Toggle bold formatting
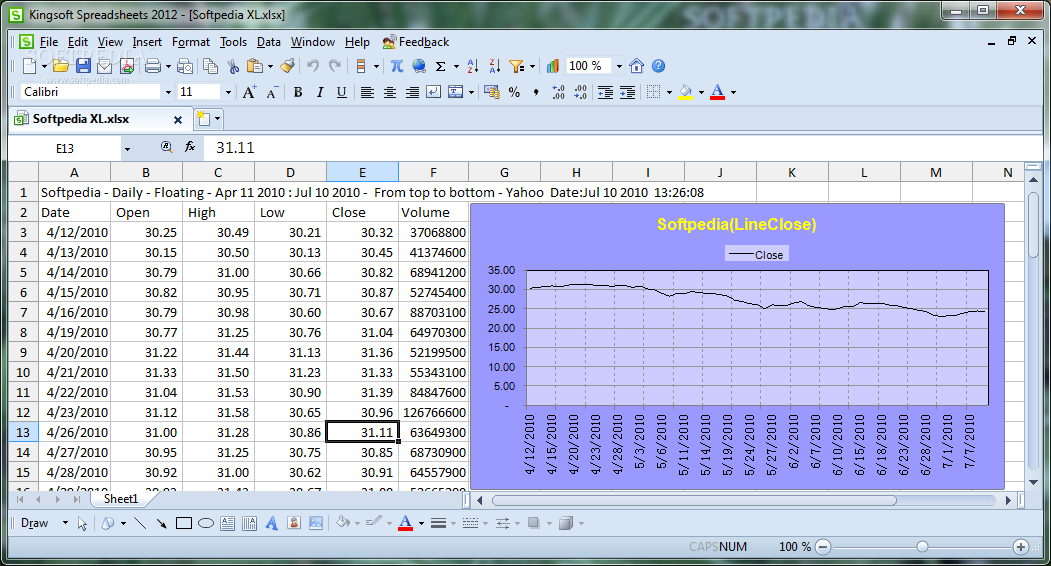The image size is (1051, 566). tap(298, 92)
